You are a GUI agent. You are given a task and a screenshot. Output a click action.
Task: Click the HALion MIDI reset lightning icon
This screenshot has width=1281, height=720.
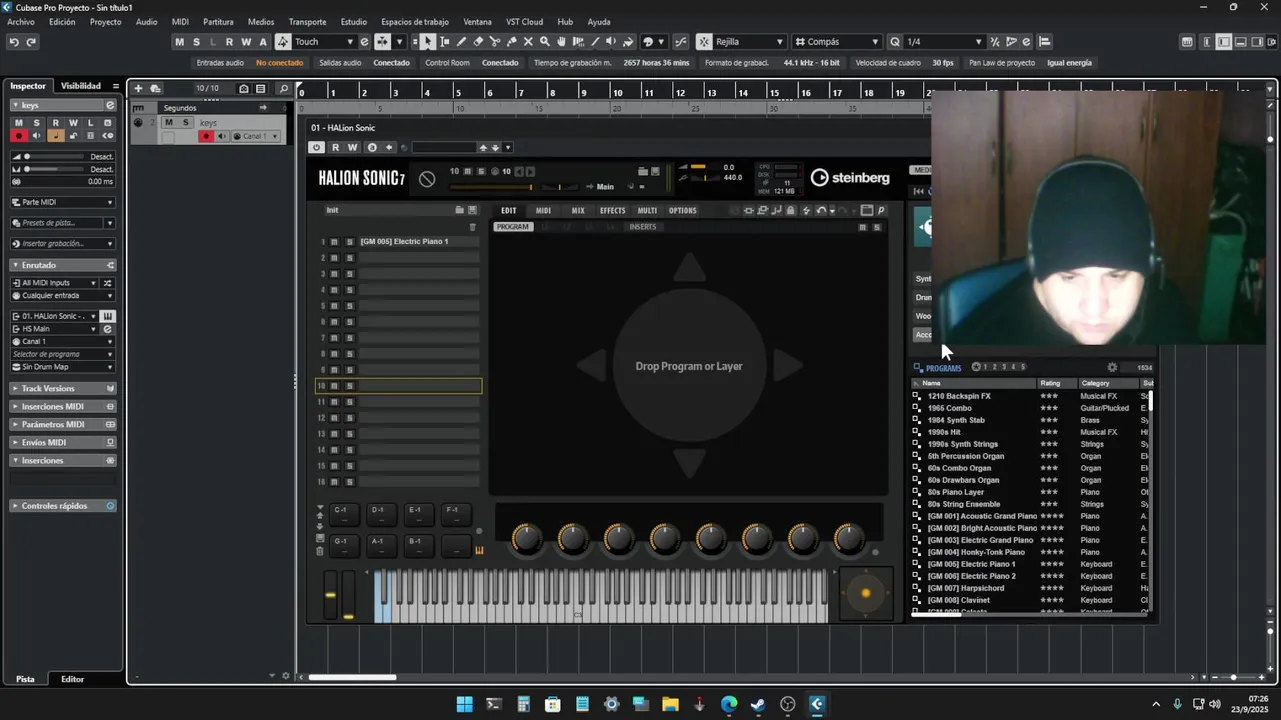pyautogui.click(x=806, y=210)
